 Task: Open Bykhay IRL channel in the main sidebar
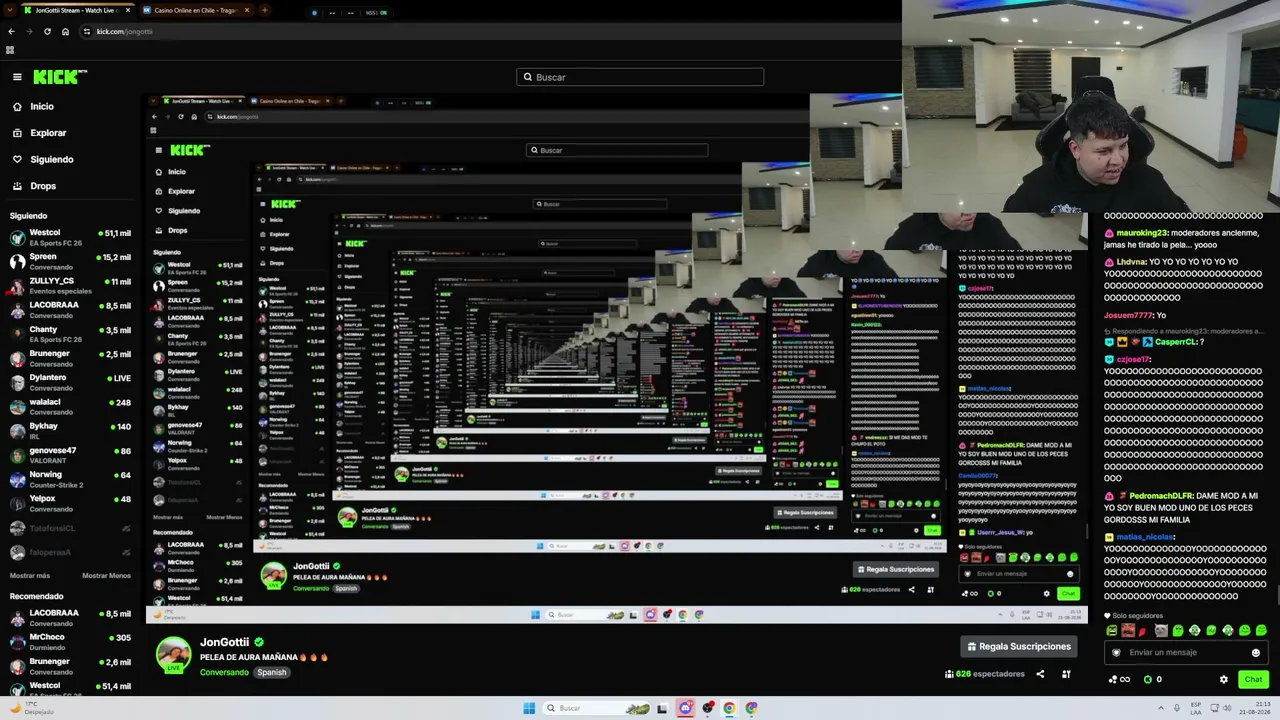[72, 430]
